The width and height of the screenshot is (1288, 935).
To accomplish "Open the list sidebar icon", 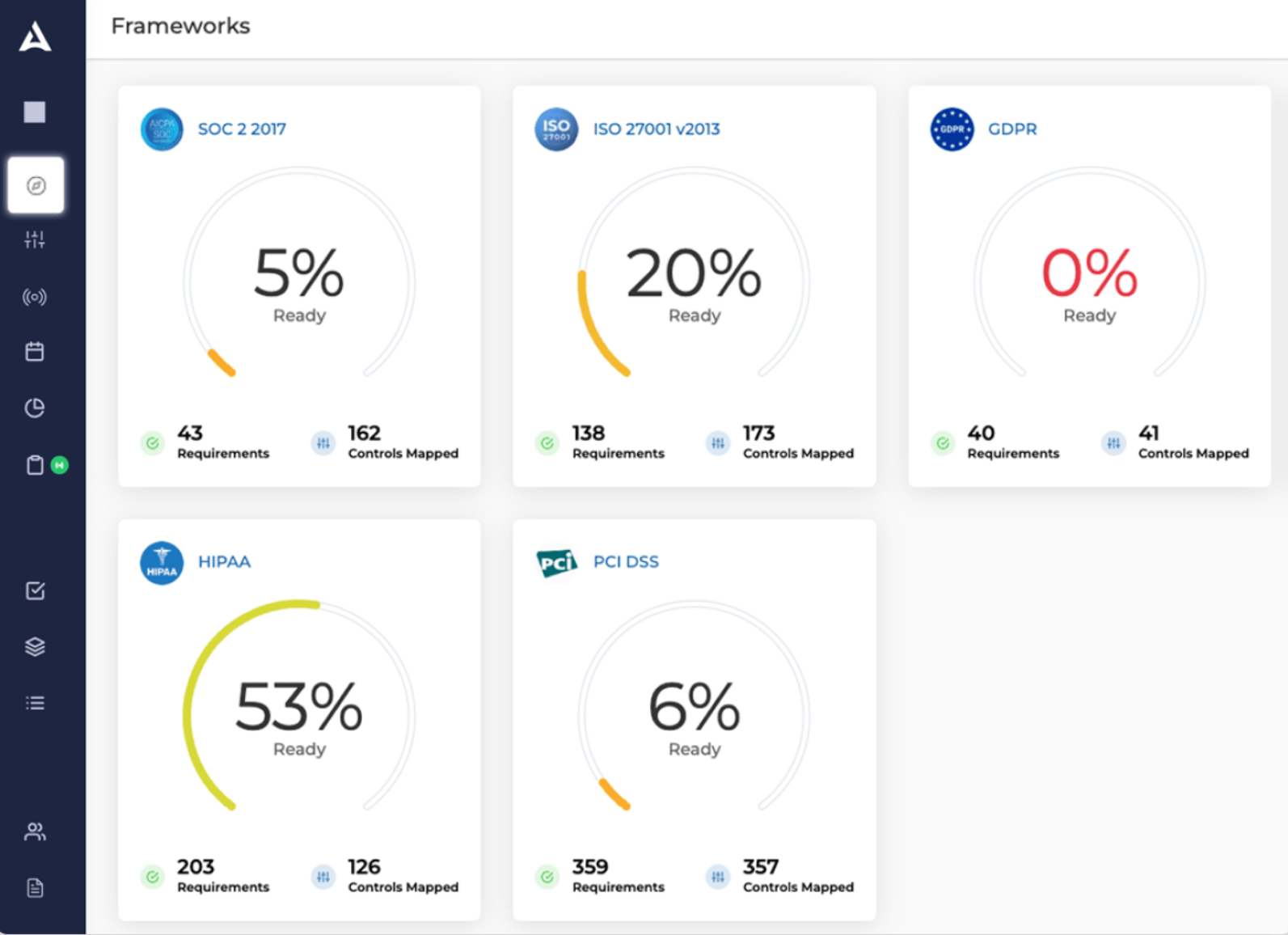I will [x=35, y=703].
